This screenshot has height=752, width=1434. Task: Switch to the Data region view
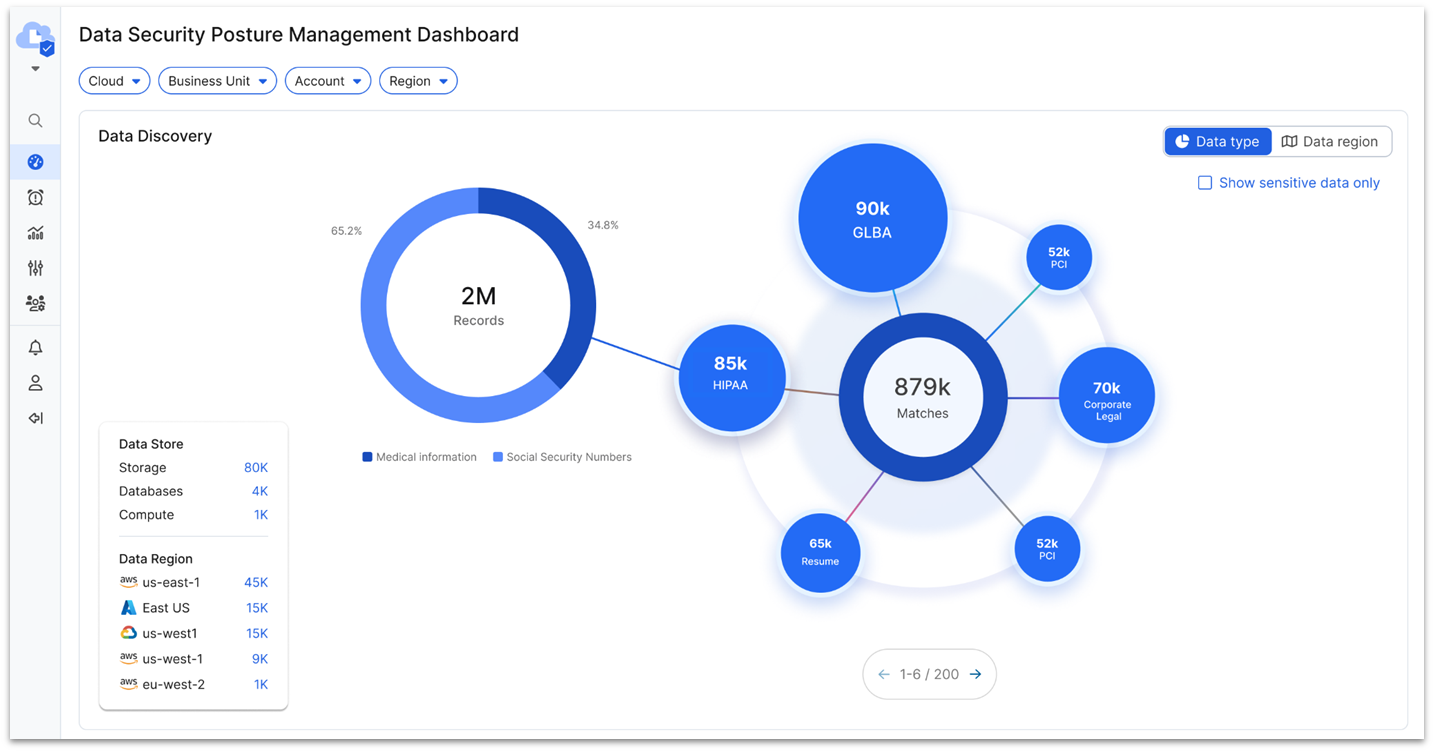click(1330, 142)
